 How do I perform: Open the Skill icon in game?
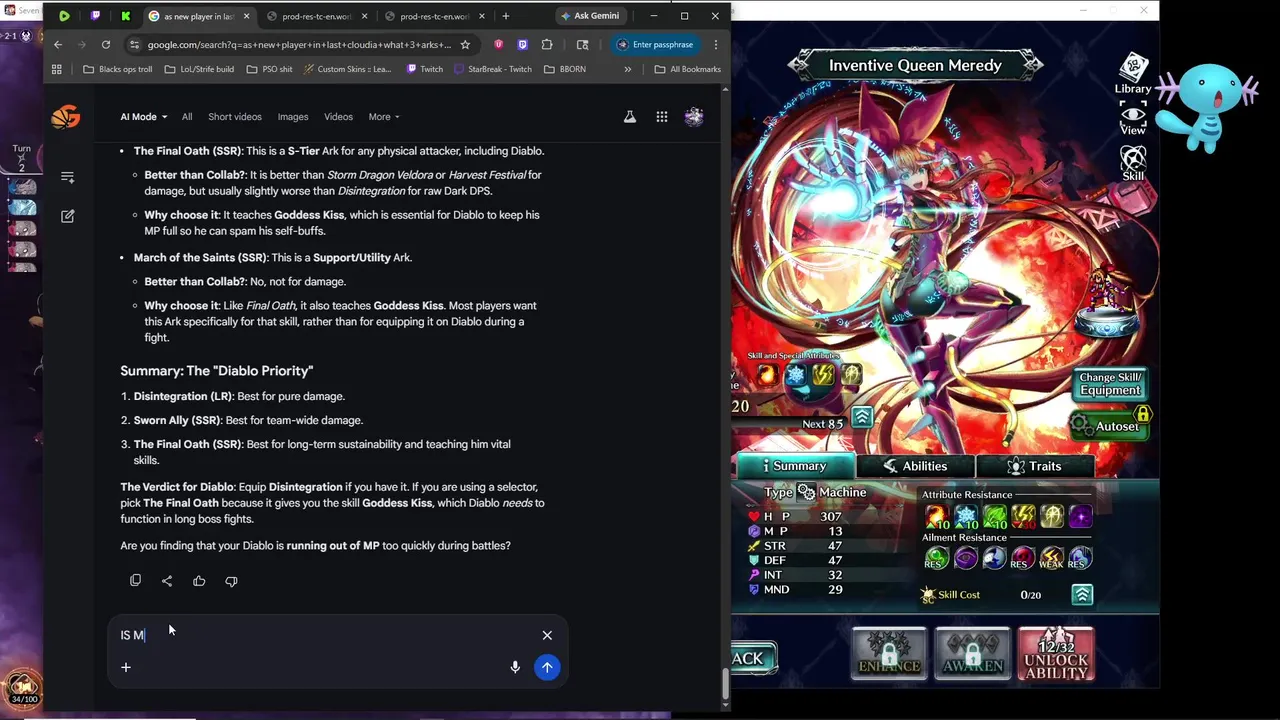[x=1133, y=162]
